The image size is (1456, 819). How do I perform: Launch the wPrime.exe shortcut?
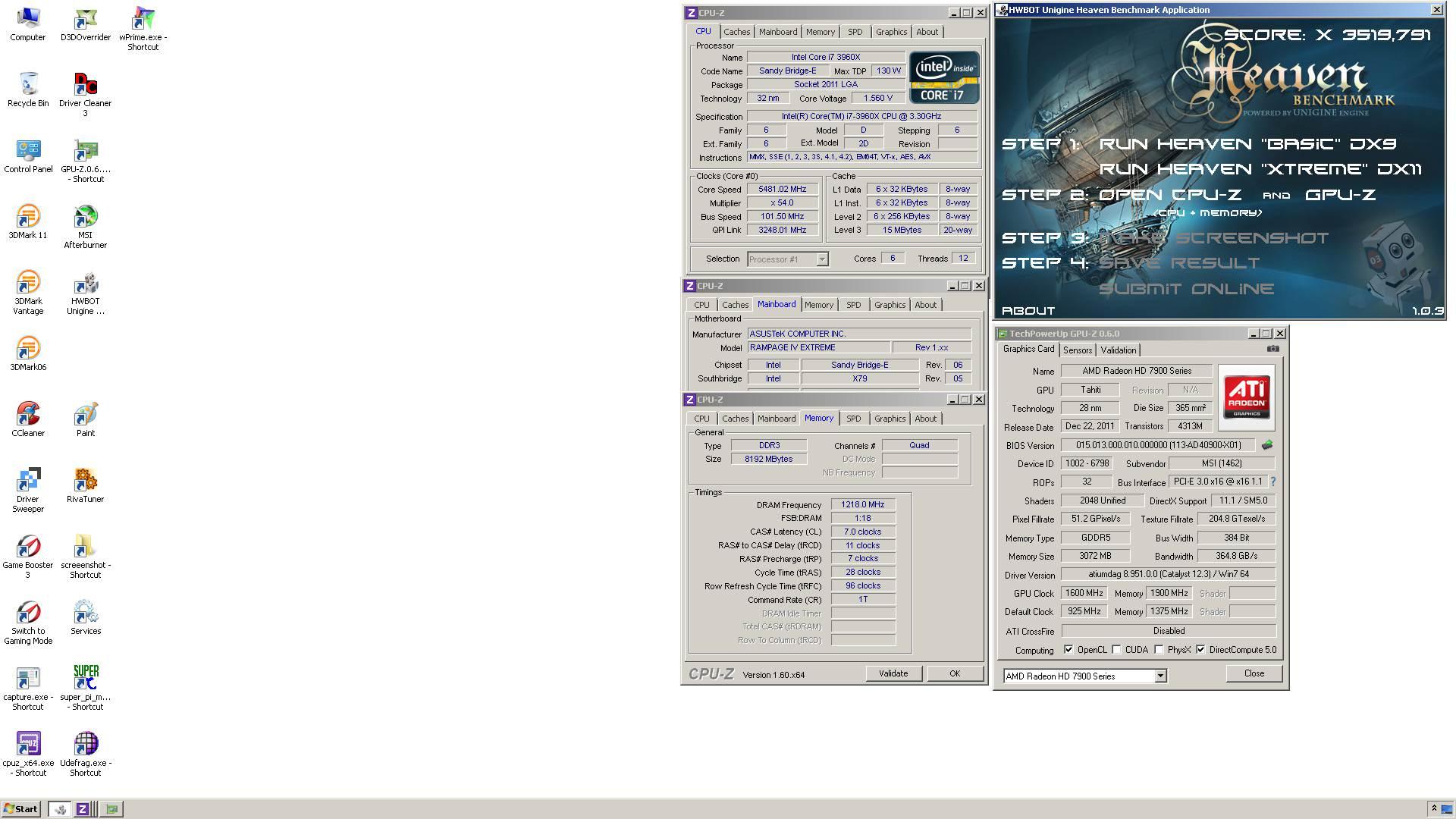pos(143,29)
